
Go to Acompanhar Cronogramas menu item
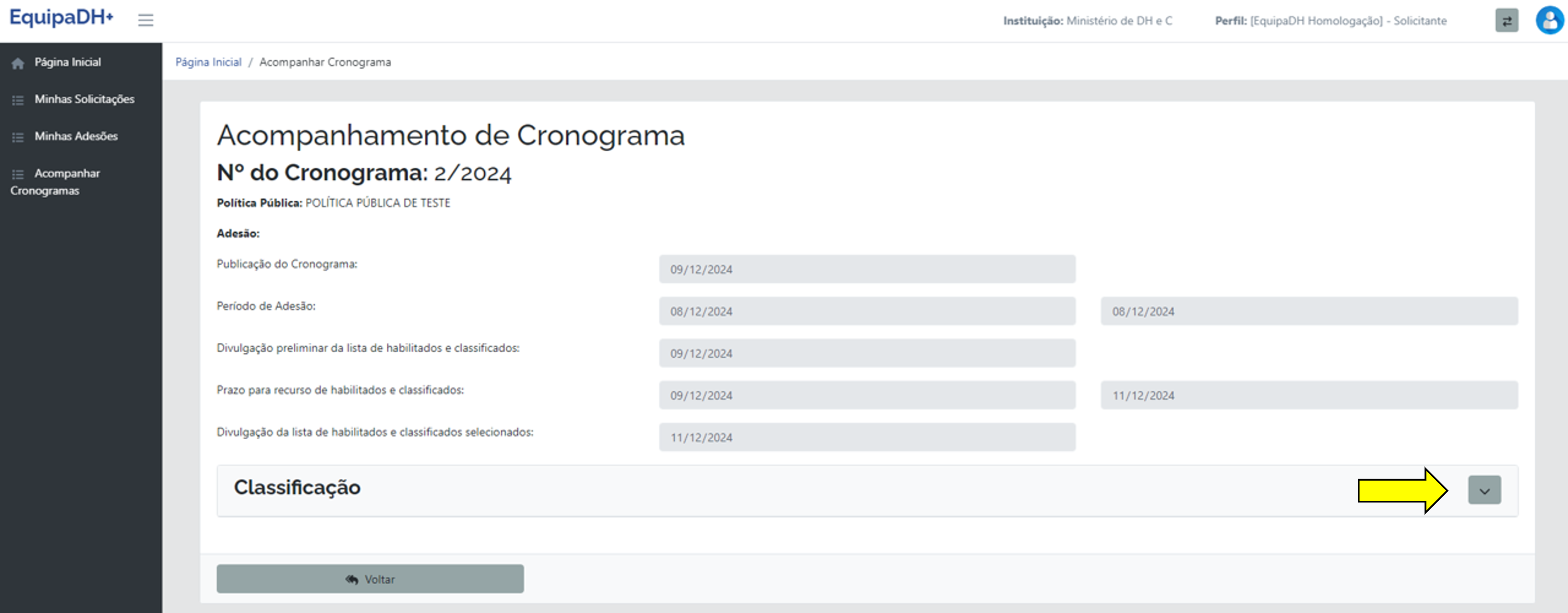[x=67, y=174]
